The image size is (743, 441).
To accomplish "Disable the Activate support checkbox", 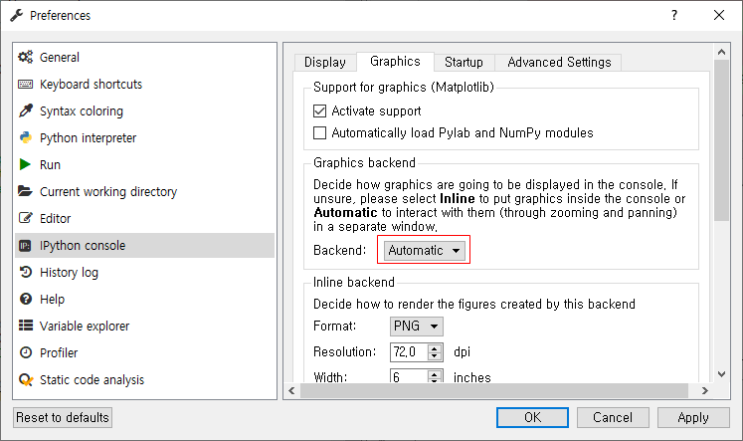I will 320,111.
